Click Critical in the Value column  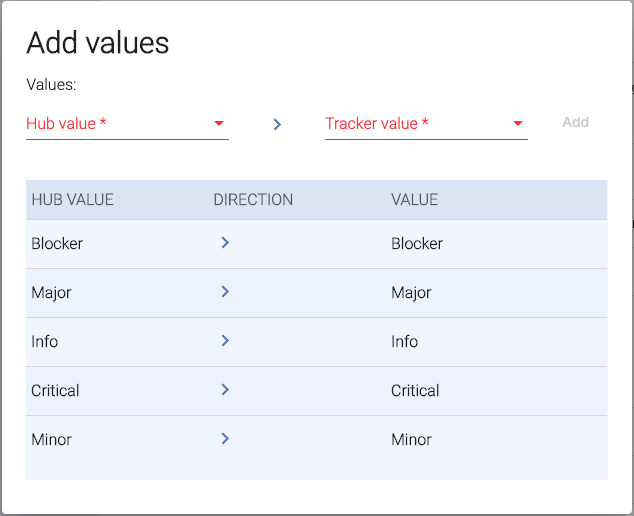click(x=415, y=391)
